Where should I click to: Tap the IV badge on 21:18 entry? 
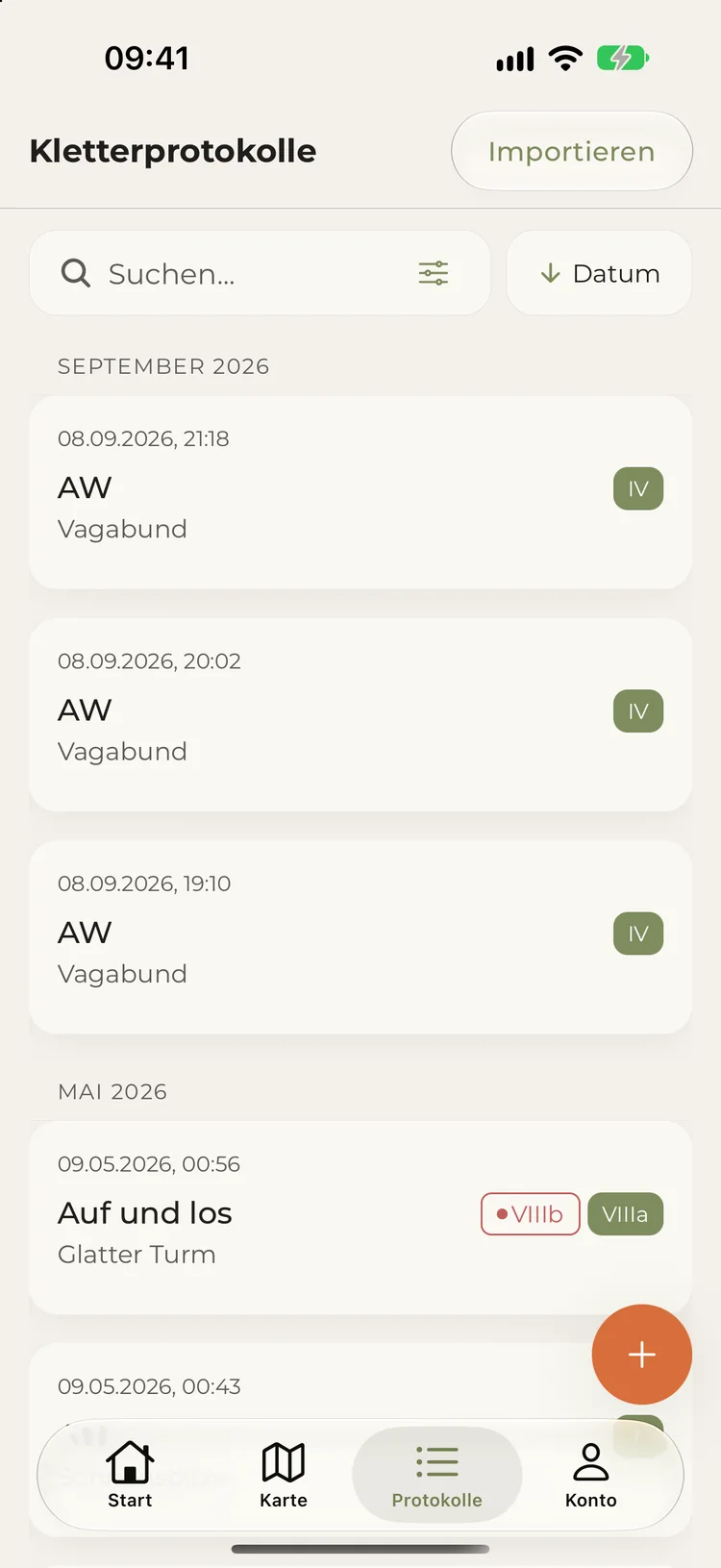tap(638, 488)
